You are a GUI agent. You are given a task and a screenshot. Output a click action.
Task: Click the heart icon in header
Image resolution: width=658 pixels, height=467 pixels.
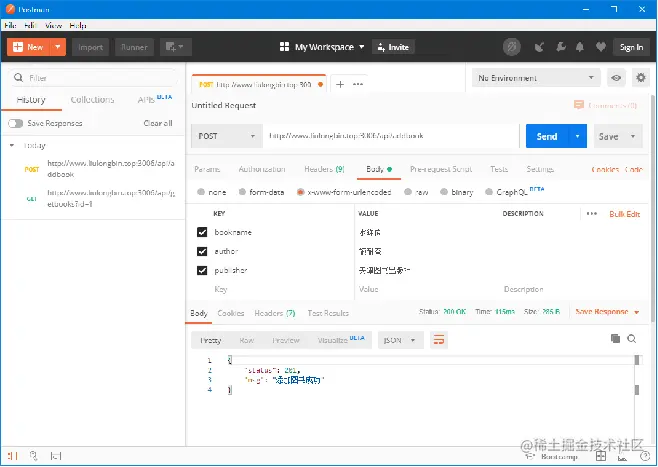(x=601, y=47)
